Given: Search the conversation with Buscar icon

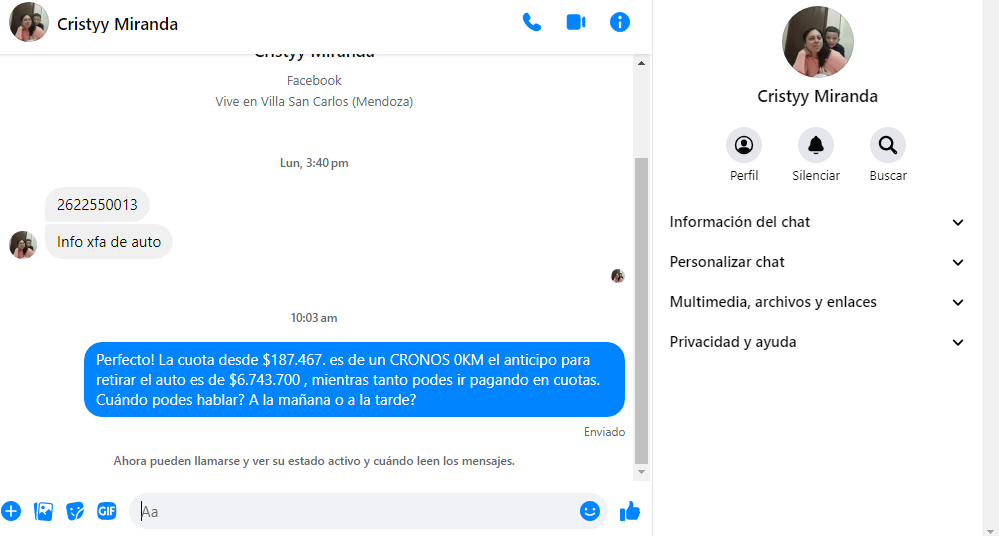Looking at the screenshot, I should coord(887,146).
